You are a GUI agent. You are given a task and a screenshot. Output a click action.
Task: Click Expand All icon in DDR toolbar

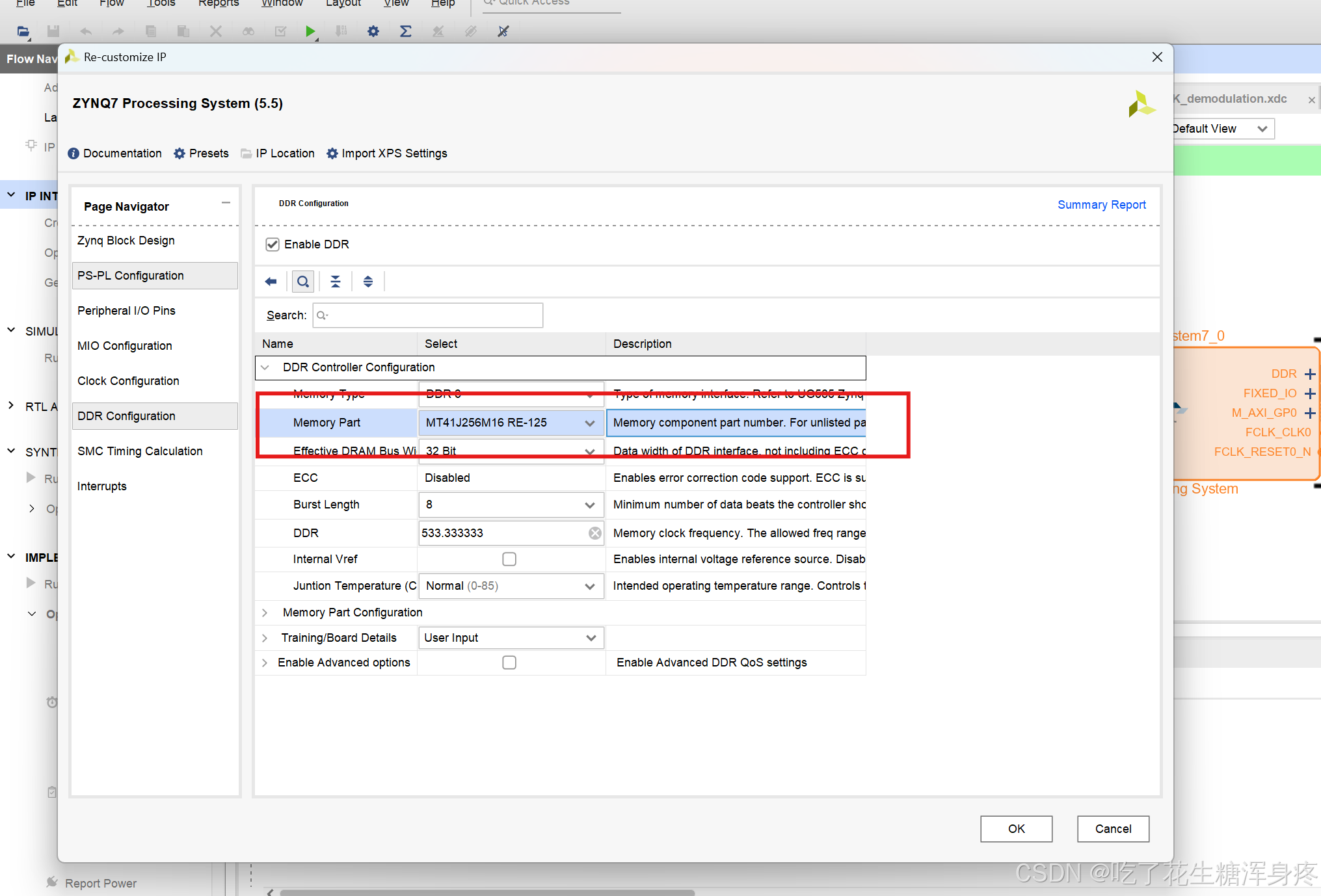coord(368,282)
